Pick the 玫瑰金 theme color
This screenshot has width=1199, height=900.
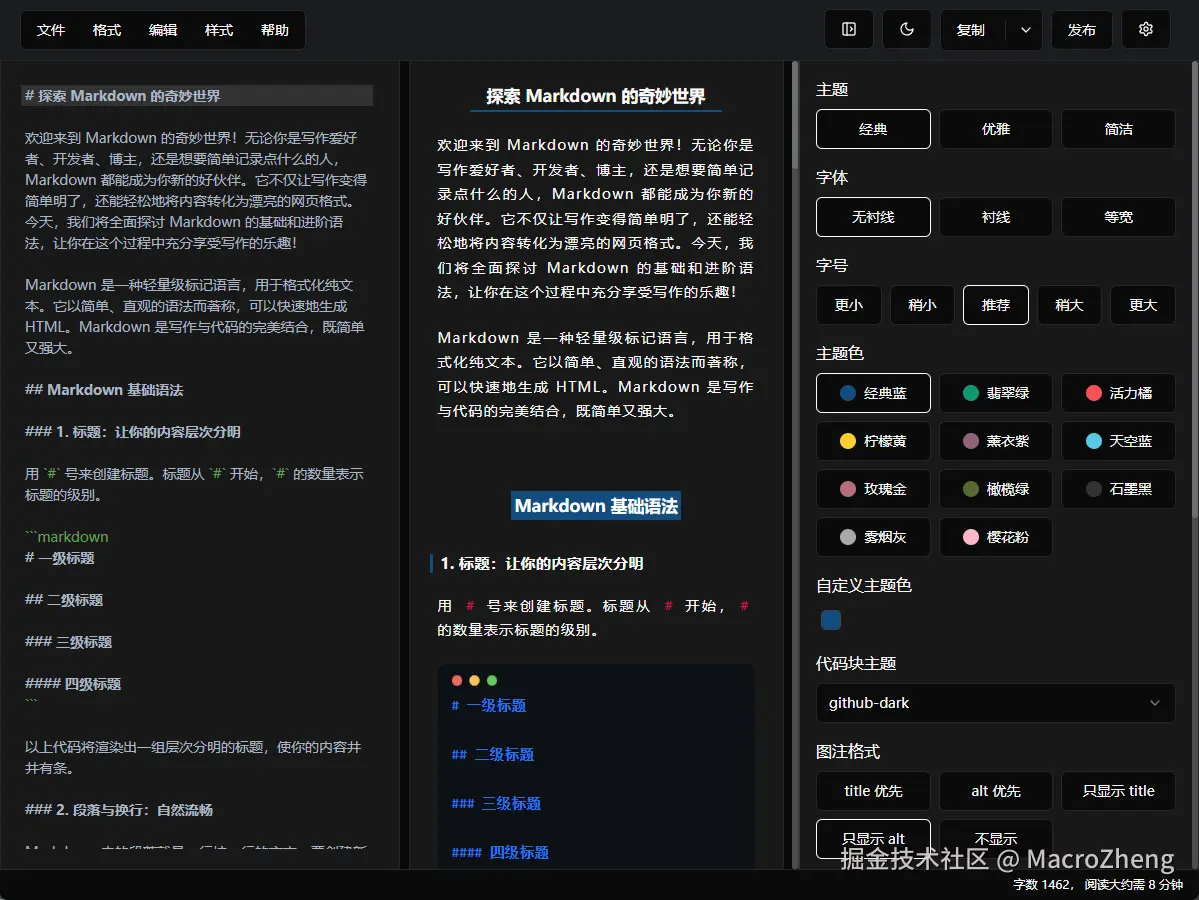873,489
